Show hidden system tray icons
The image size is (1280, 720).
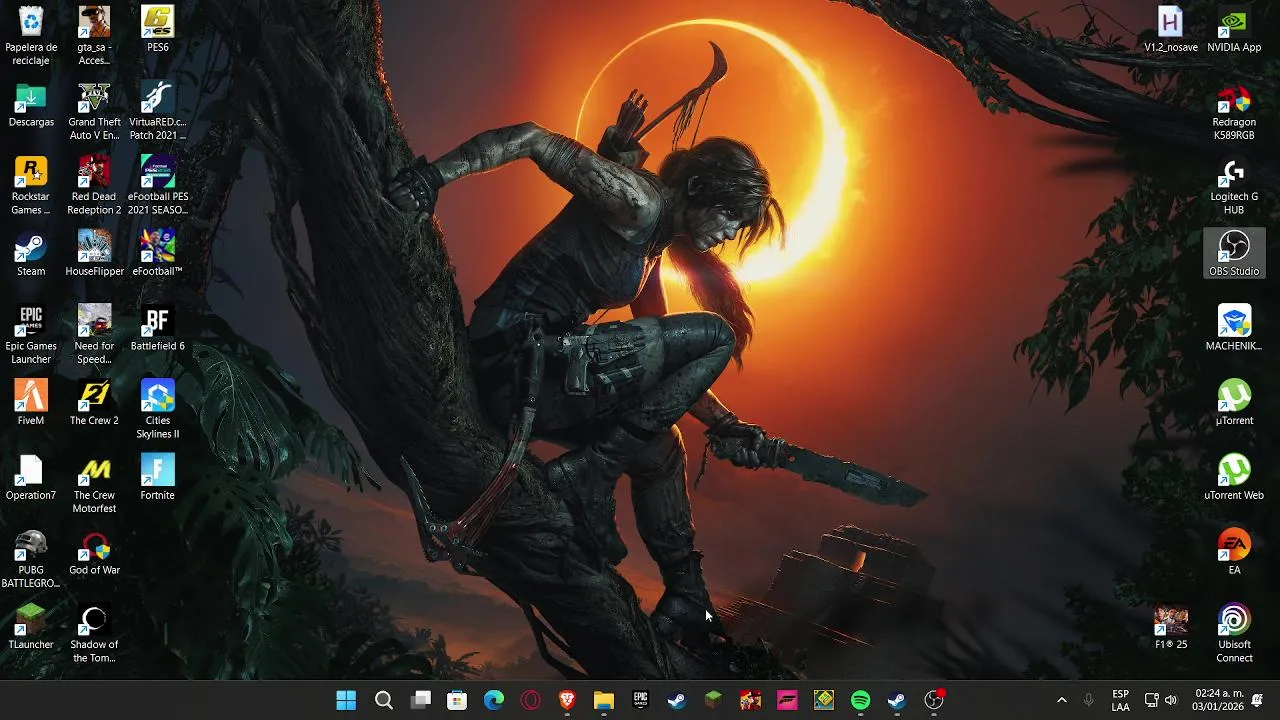(1061, 700)
